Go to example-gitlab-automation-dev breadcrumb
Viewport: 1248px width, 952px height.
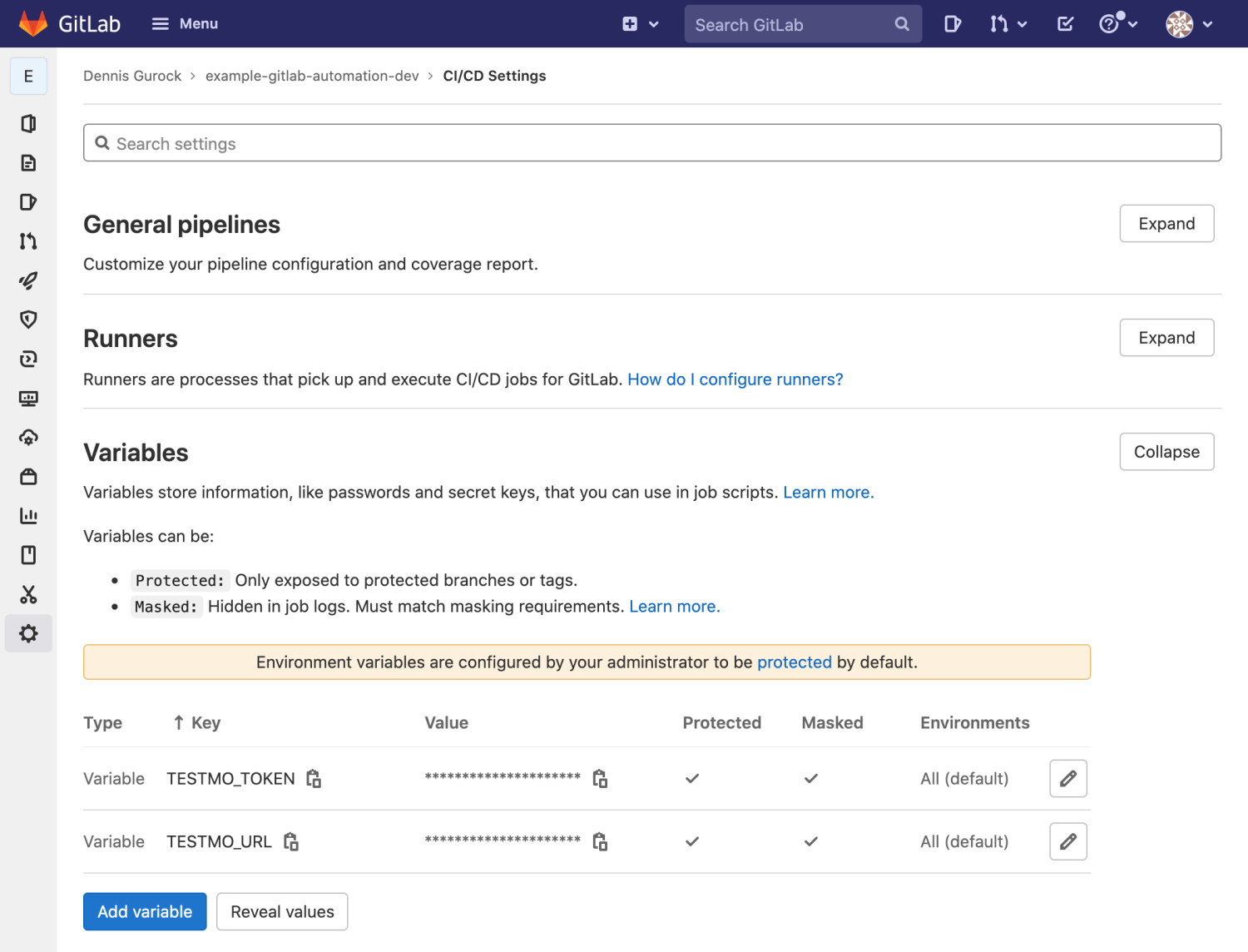tap(312, 76)
